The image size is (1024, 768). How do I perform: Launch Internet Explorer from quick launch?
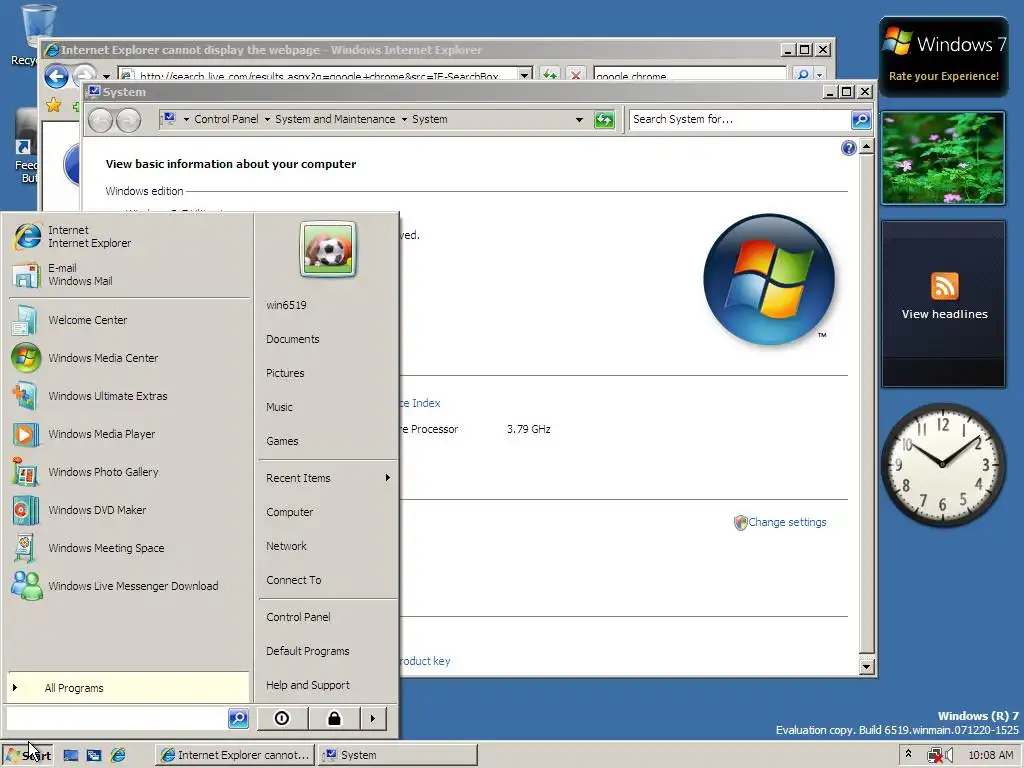click(118, 756)
